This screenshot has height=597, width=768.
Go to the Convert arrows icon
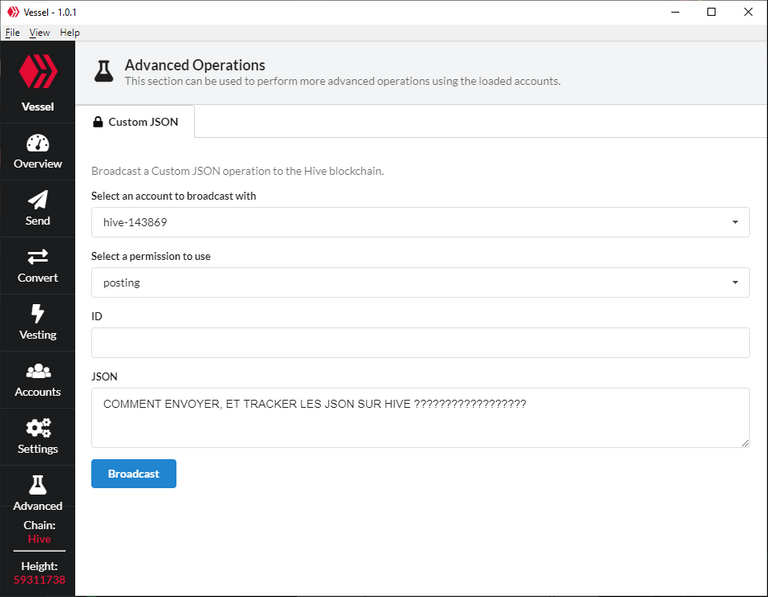(x=38, y=257)
